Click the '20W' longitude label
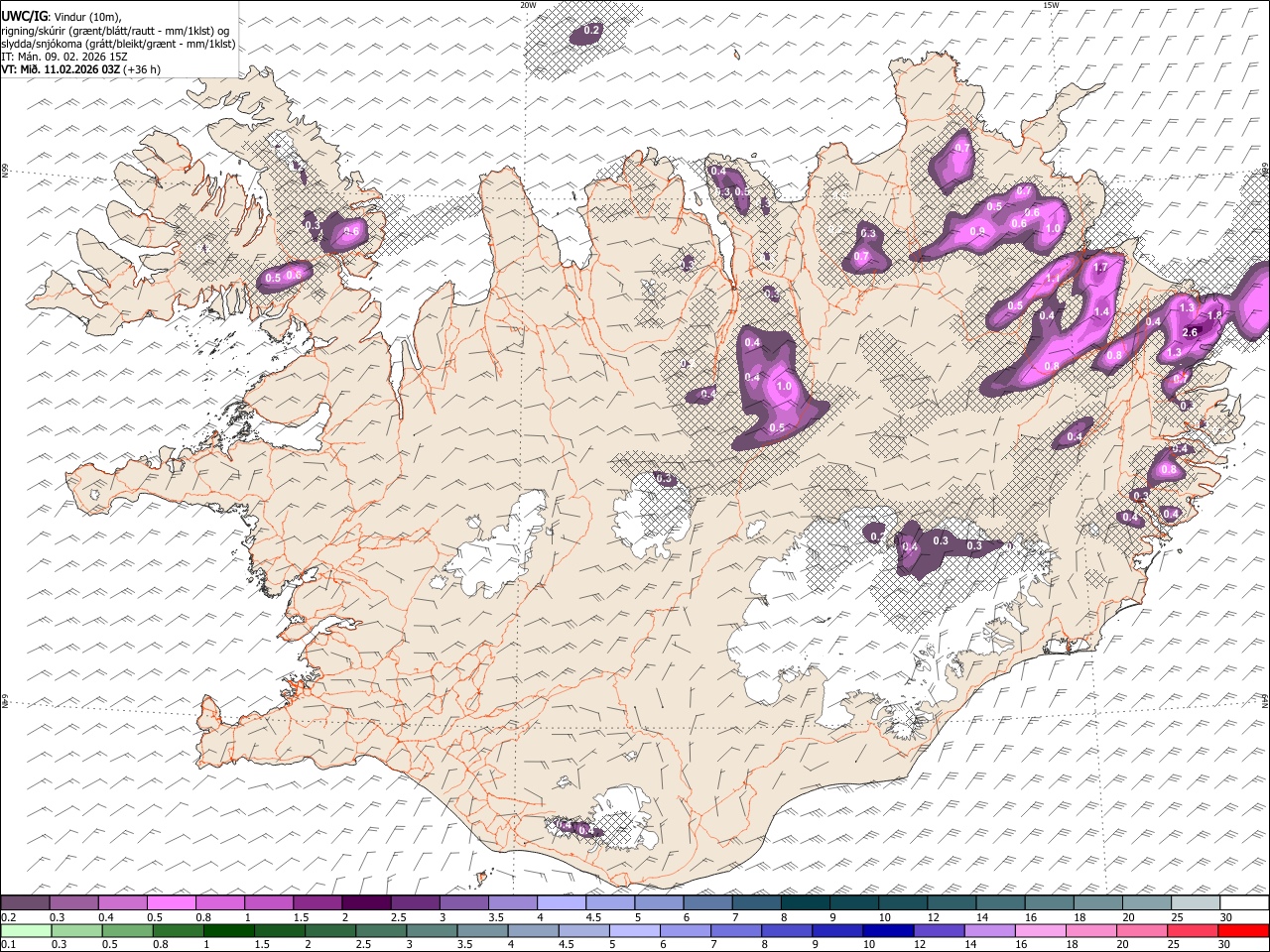Screen dimensions: 1270x952 pos(528,5)
